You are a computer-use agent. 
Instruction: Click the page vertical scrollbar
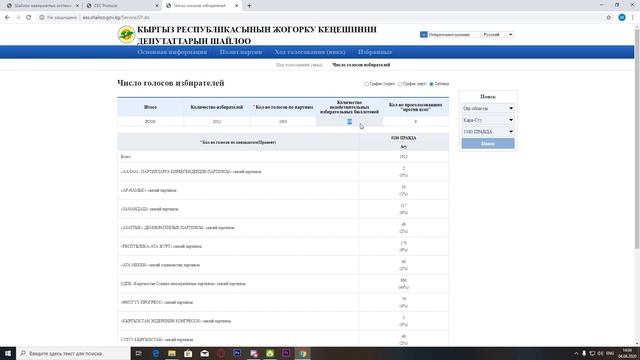tap(637, 139)
